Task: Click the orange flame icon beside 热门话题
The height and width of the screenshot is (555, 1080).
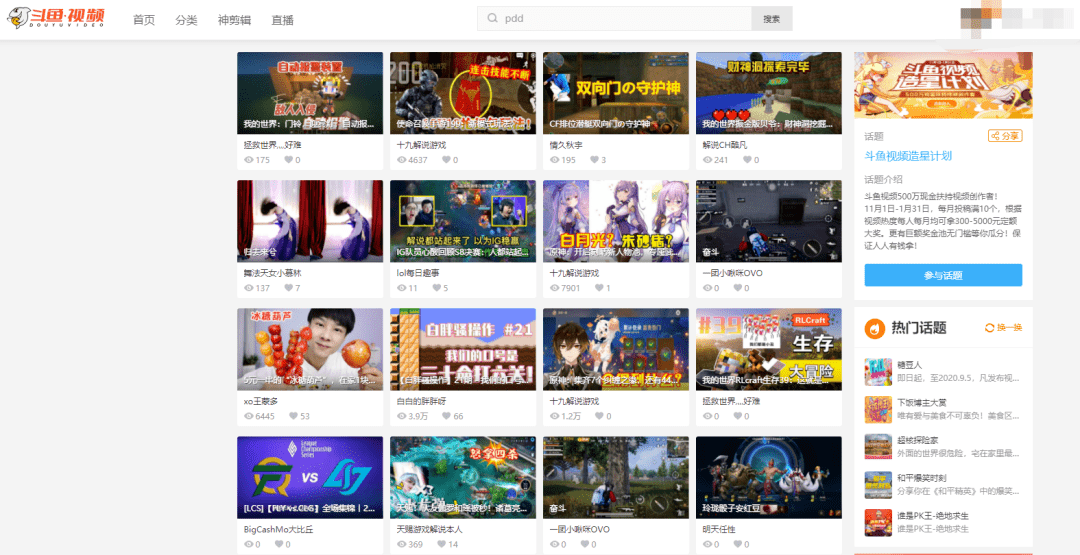Action: (873, 328)
